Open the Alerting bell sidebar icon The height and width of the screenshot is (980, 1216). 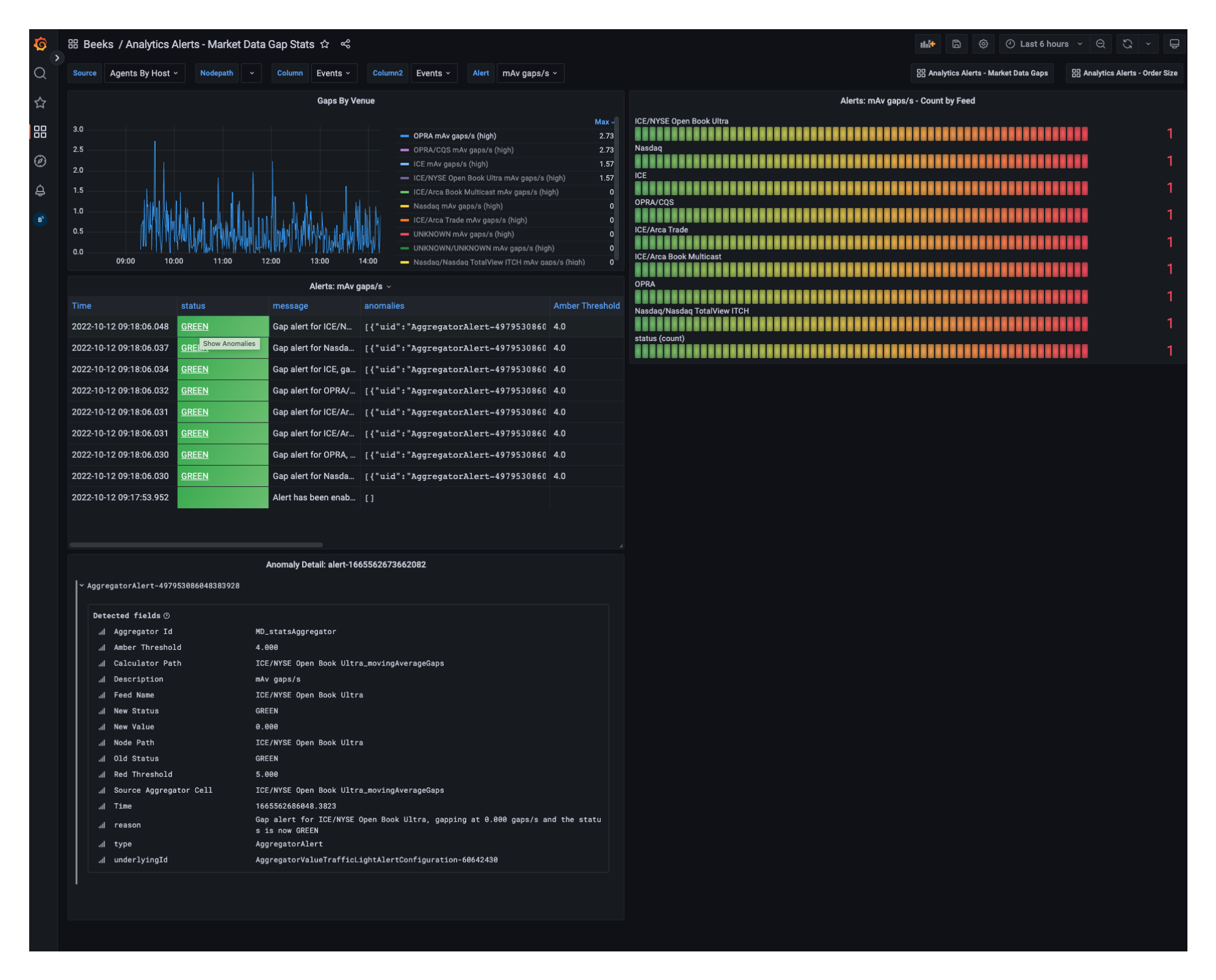coord(40,190)
